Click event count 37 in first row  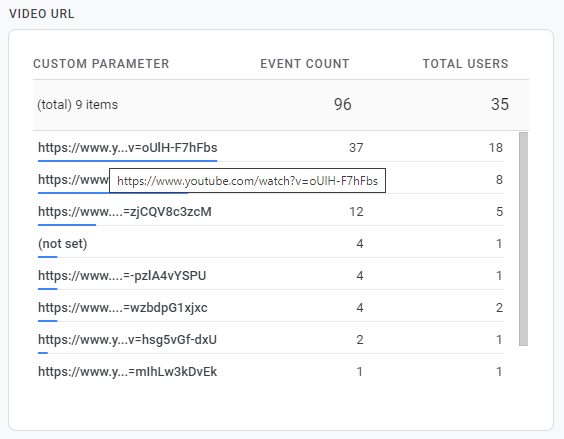point(356,148)
